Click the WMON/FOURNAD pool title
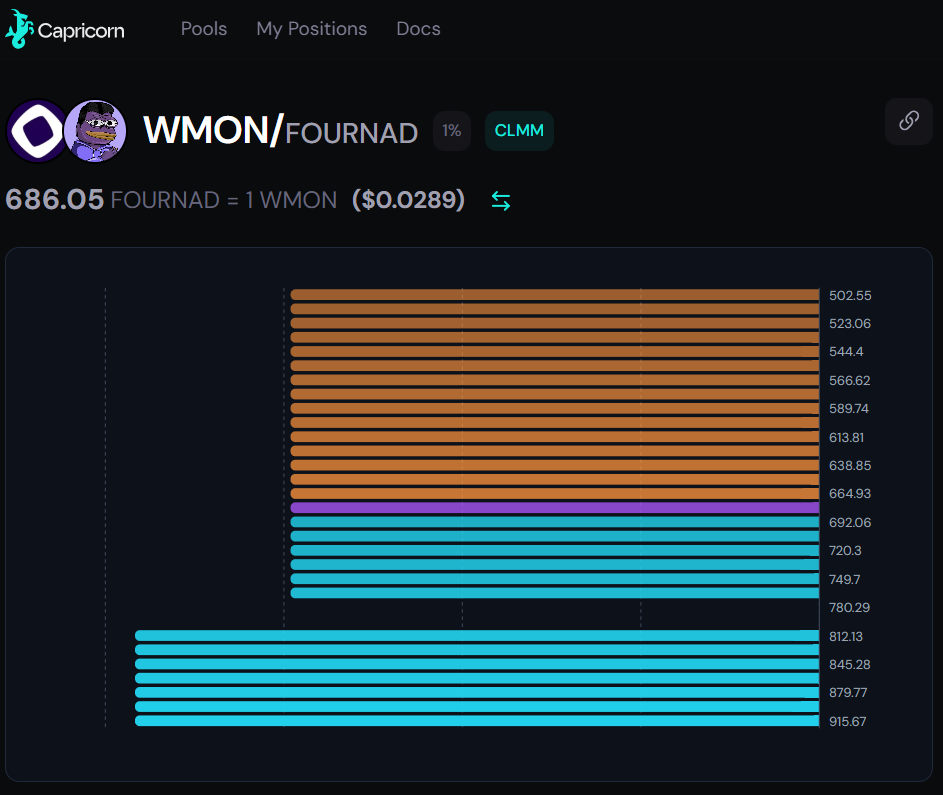Viewport: 943px width, 795px height. pos(281,130)
